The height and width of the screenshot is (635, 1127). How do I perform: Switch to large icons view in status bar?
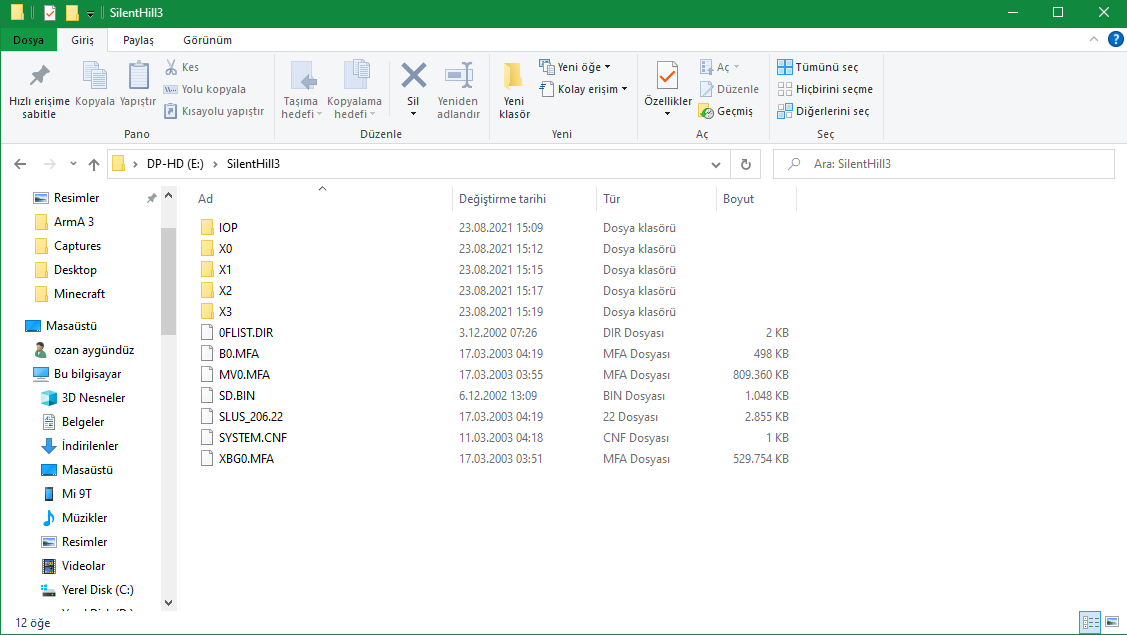coord(1112,622)
